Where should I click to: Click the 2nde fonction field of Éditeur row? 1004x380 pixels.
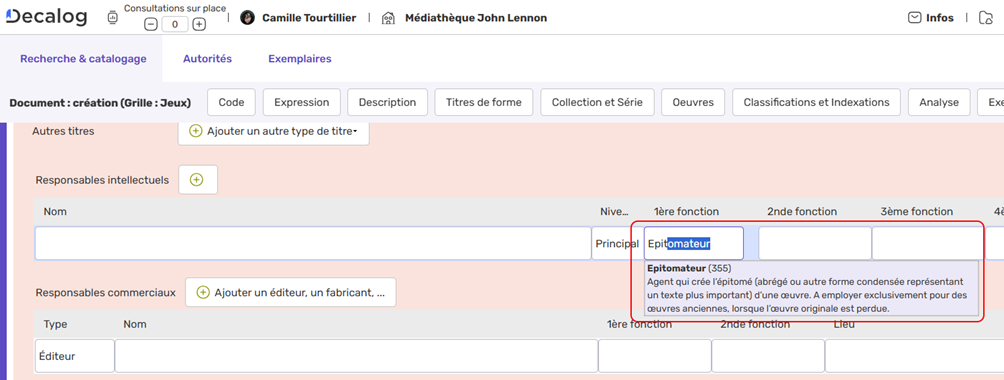(x=768, y=356)
